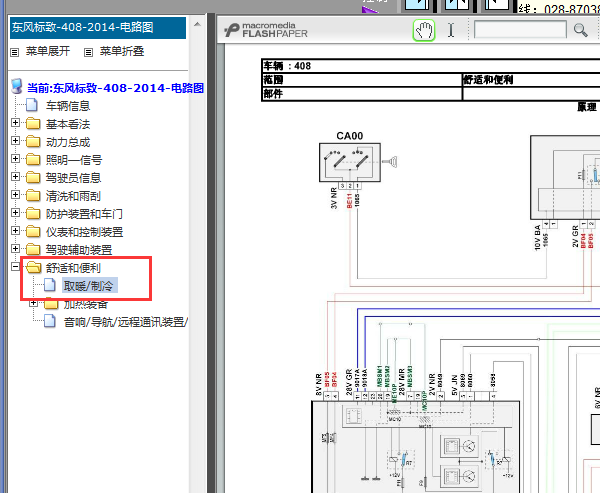Screen dimensions: 600x493
Task: Click the magnifier search icon
Action: click(x=580, y=30)
